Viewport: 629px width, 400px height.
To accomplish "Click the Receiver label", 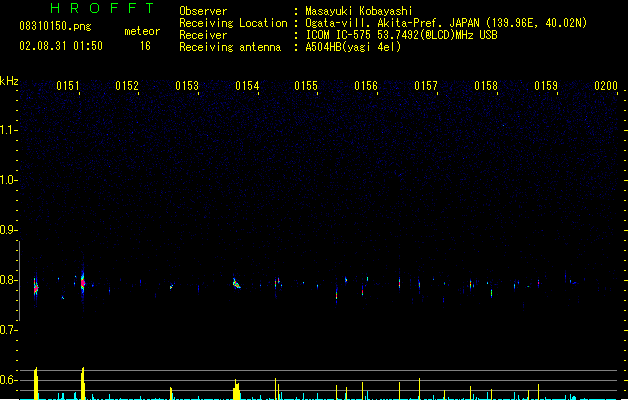I will [203, 35].
